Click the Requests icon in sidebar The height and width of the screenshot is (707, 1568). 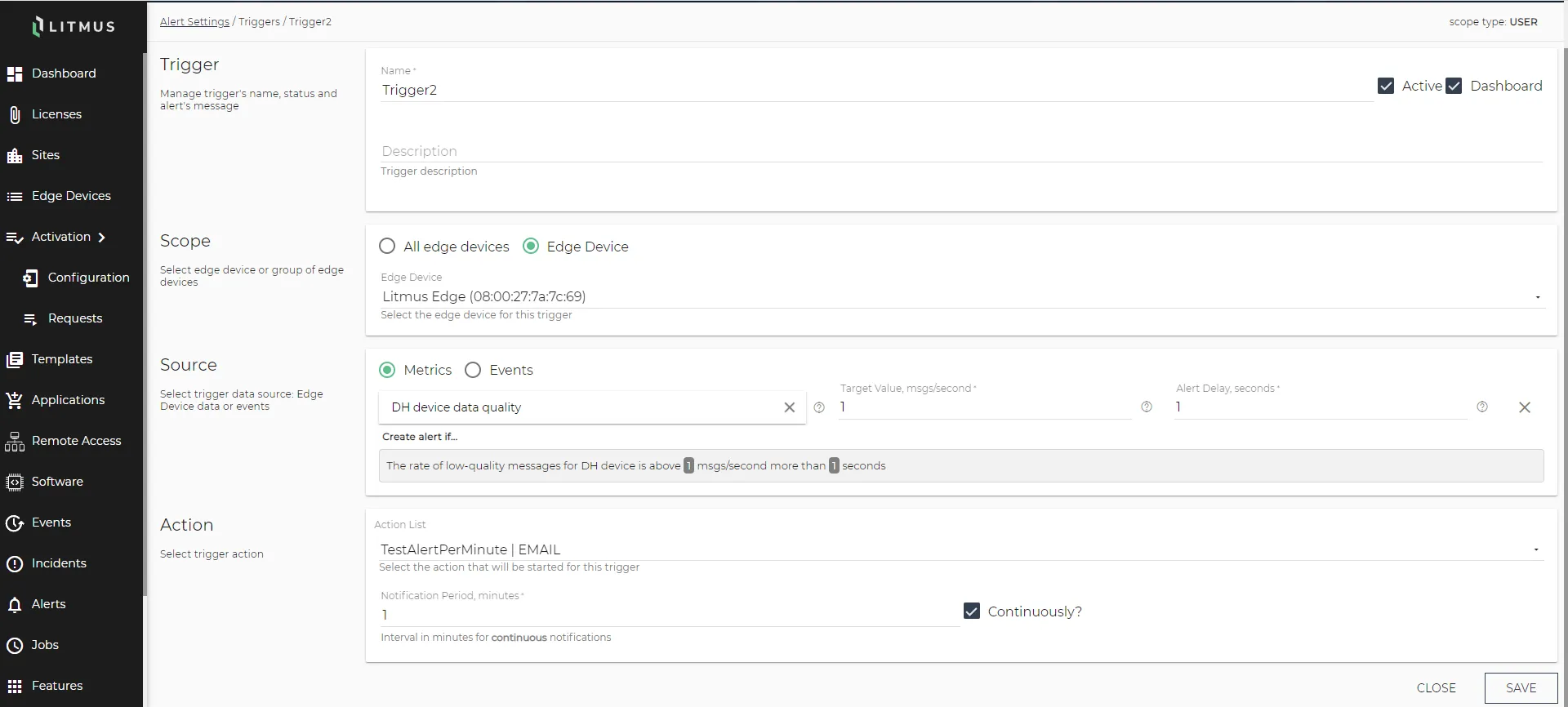coord(30,319)
